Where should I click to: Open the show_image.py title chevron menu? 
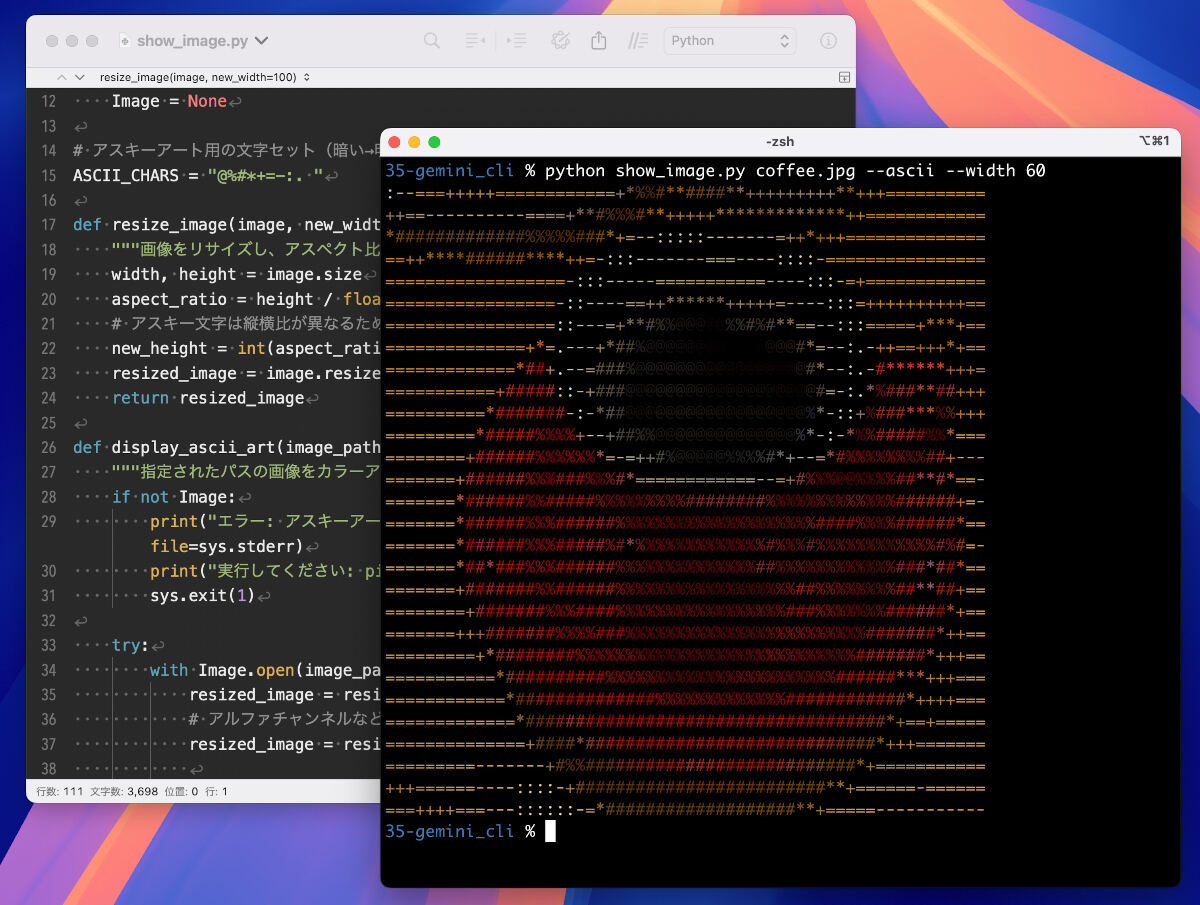[x=262, y=41]
